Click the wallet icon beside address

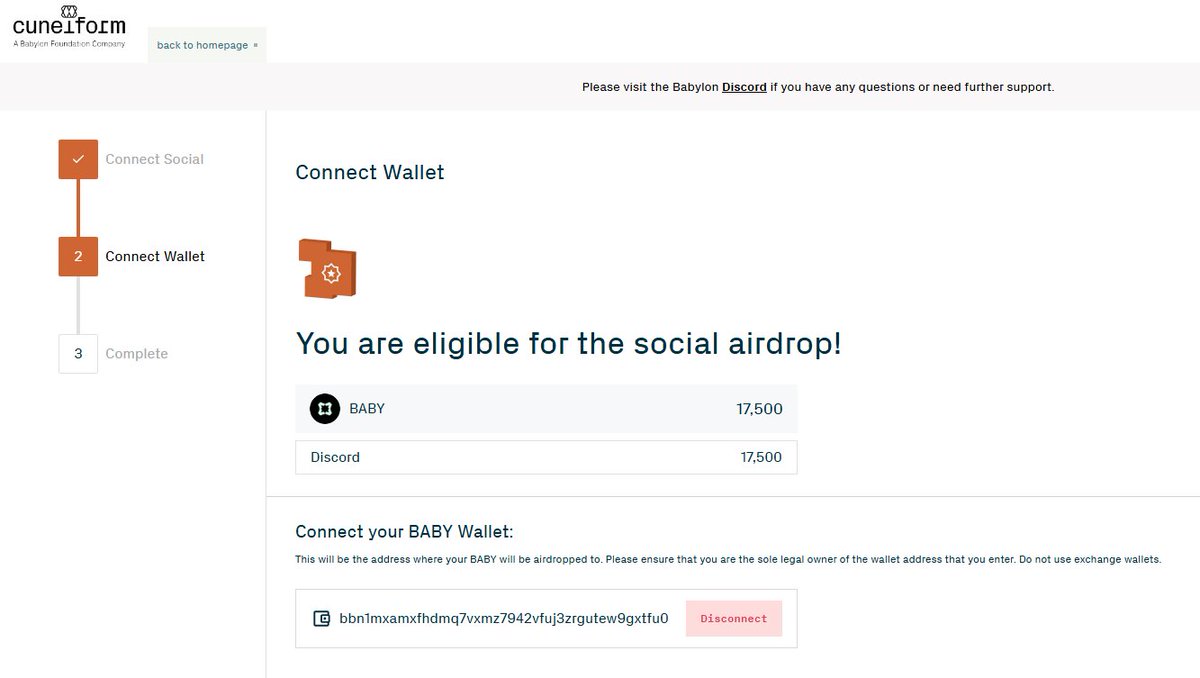point(322,619)
